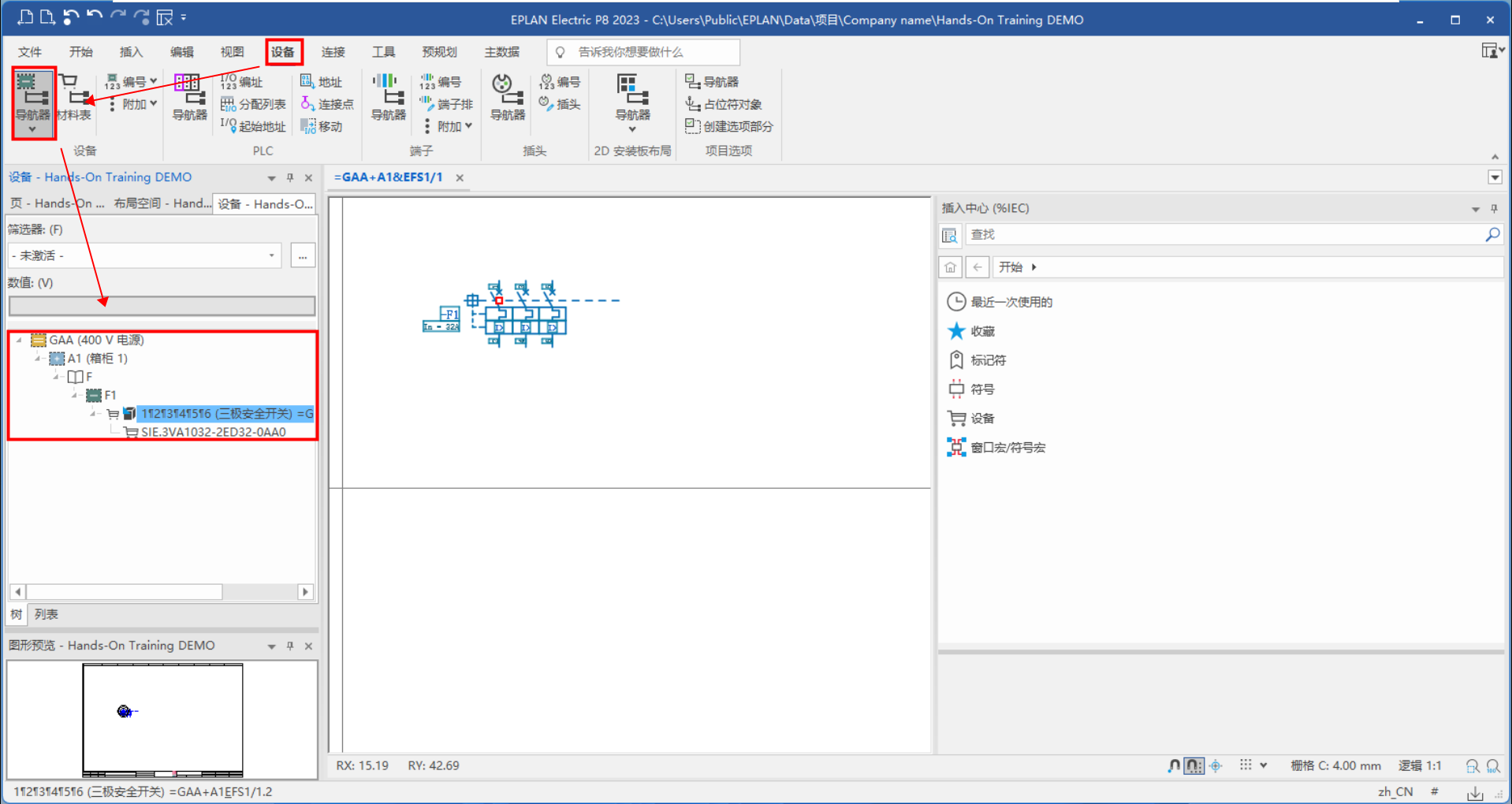Switch to the 插入 ribbon tab
Viewport: 1512px width, 804px height.
tap(131, 52)
